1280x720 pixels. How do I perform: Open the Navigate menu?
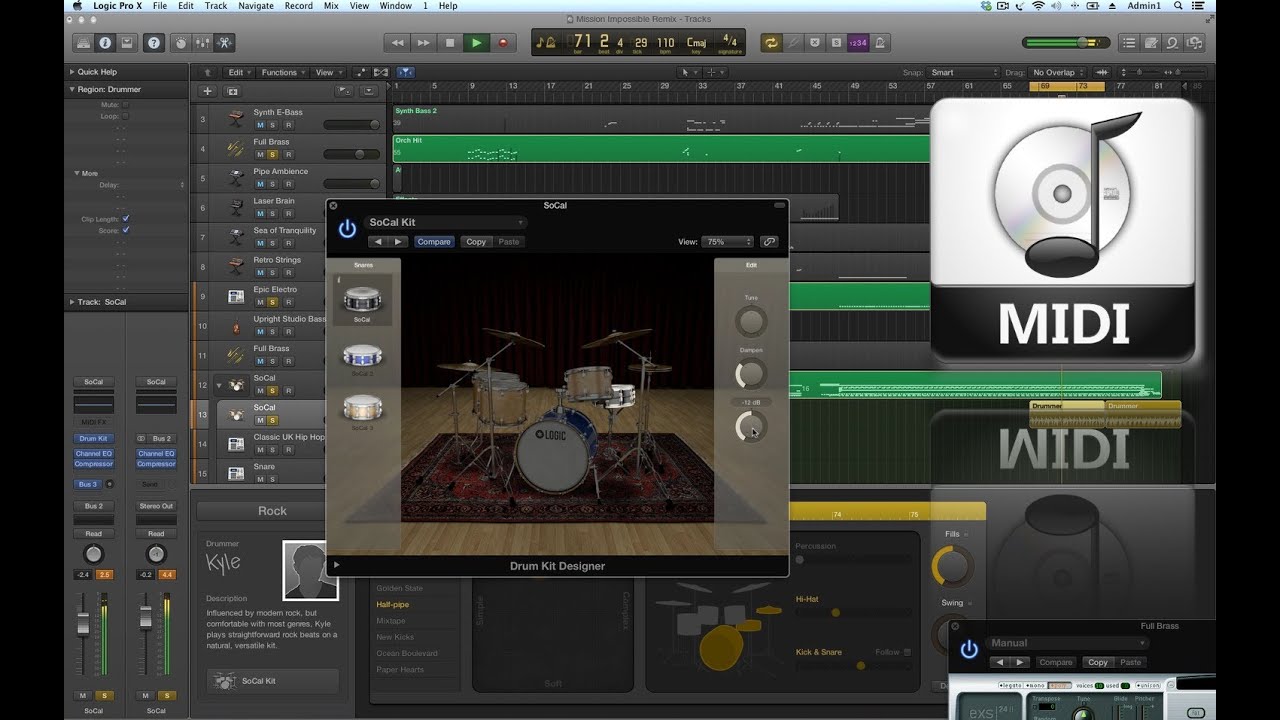pos(256,6)
